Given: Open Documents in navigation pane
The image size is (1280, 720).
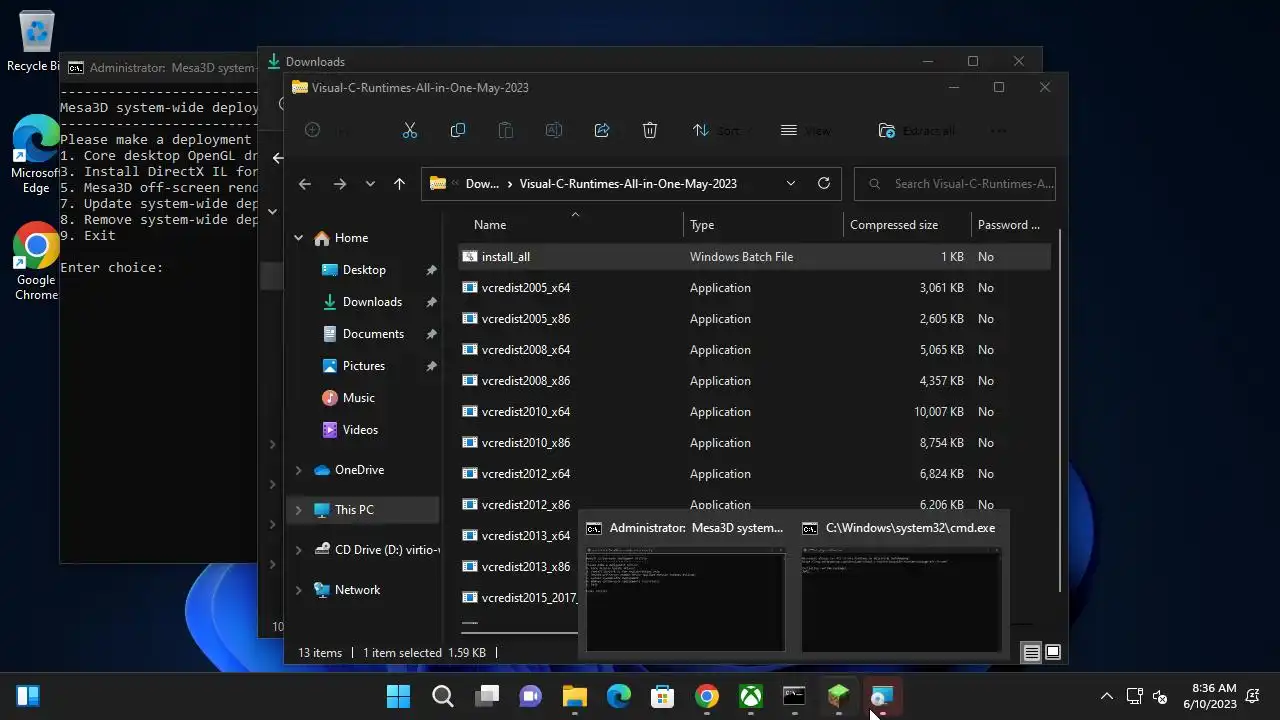Looking at the screenshot, I should point(373,334).
